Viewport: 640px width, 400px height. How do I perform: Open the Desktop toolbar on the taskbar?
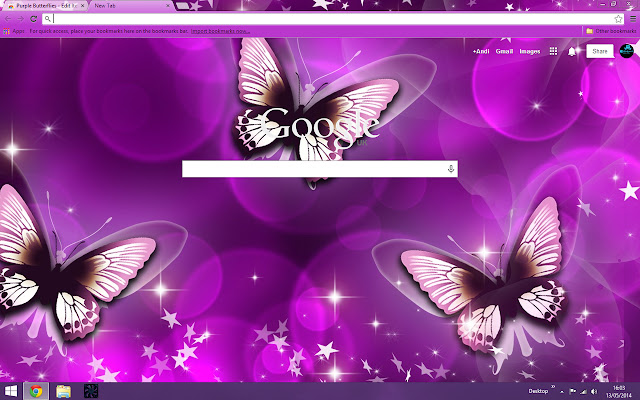click(x=538, y=391)
